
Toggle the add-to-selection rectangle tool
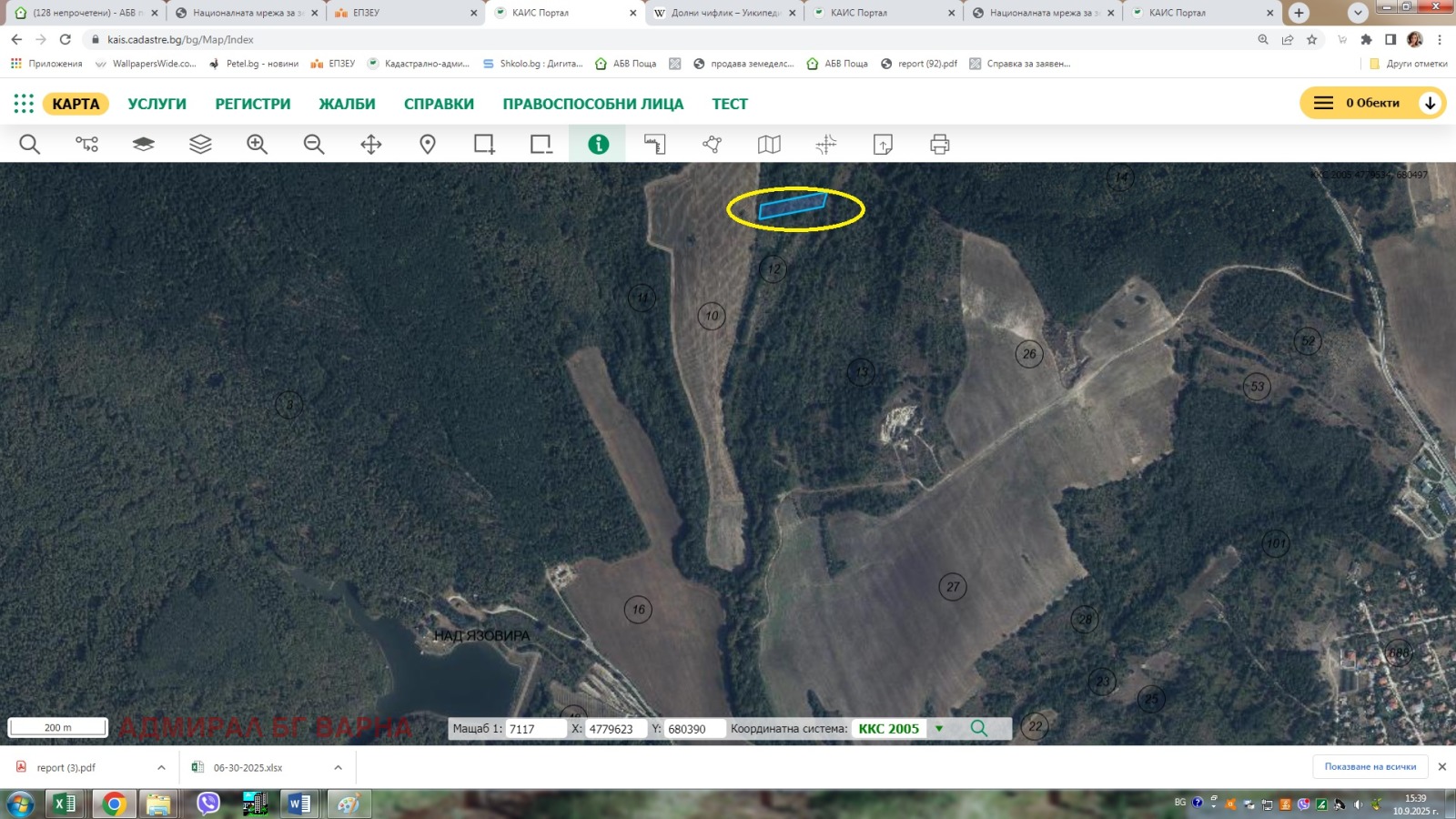[484, 145]
